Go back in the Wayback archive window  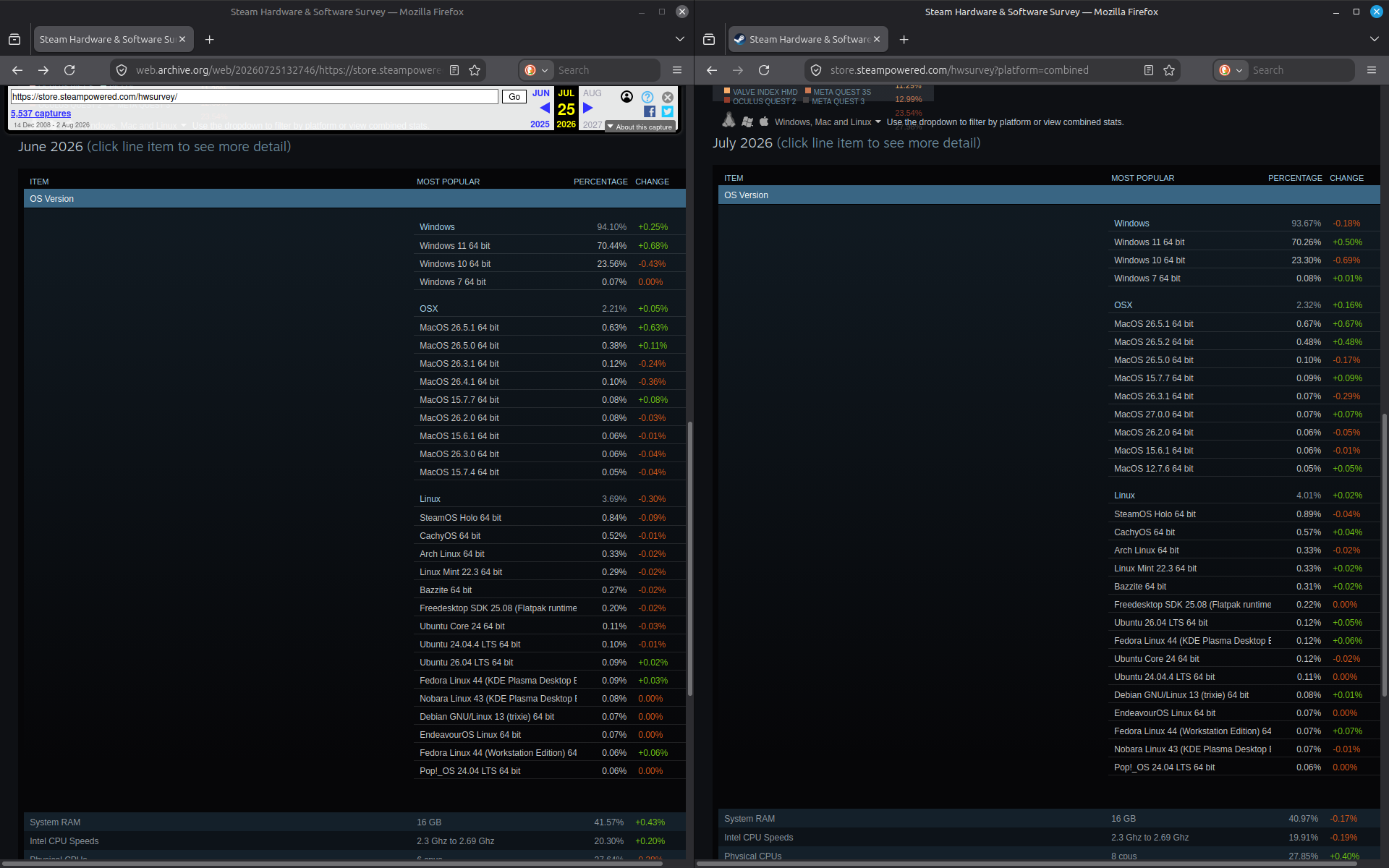(17, 70)
